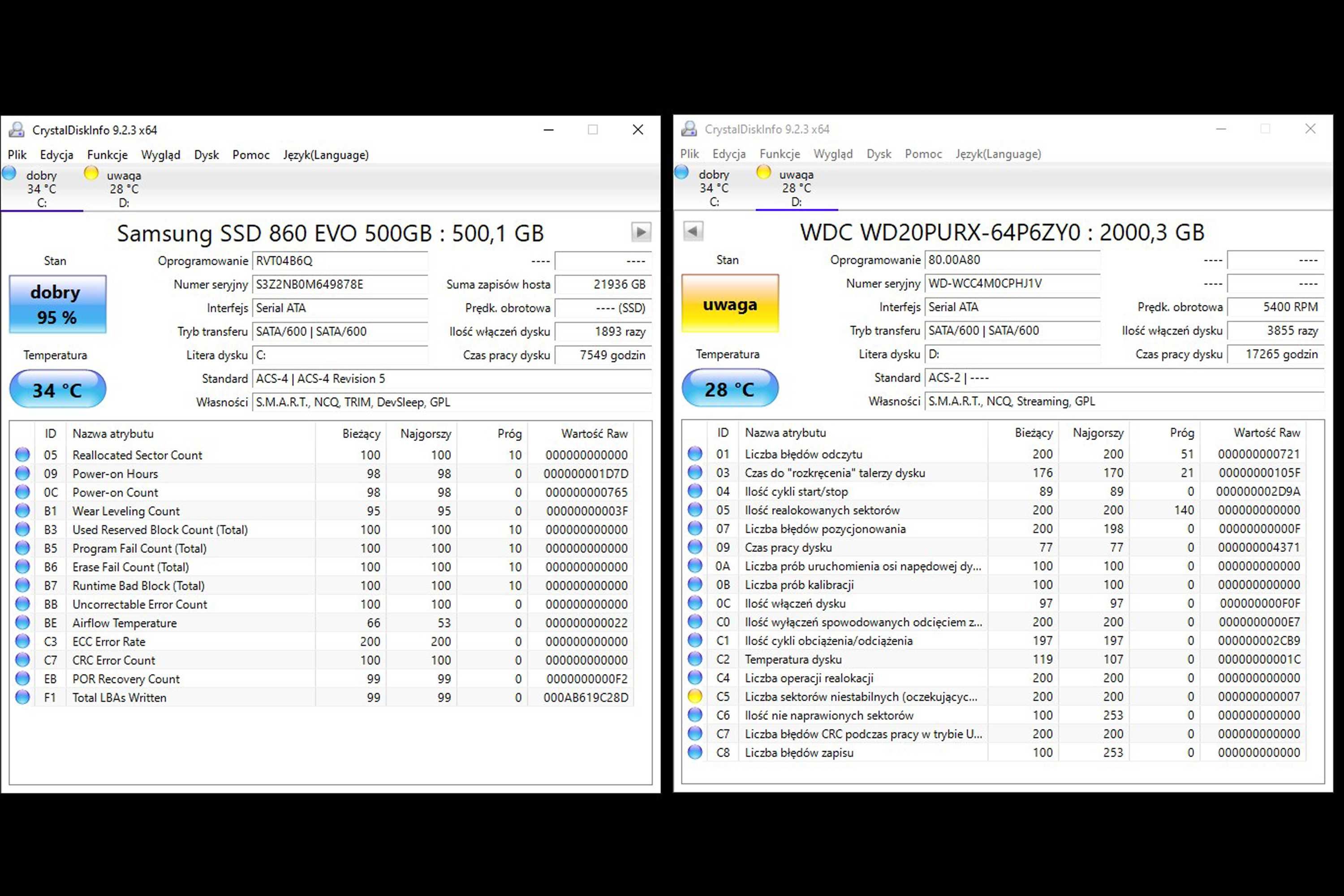Click the 17265 godzin power-on time field

(x=1276, y=354)
